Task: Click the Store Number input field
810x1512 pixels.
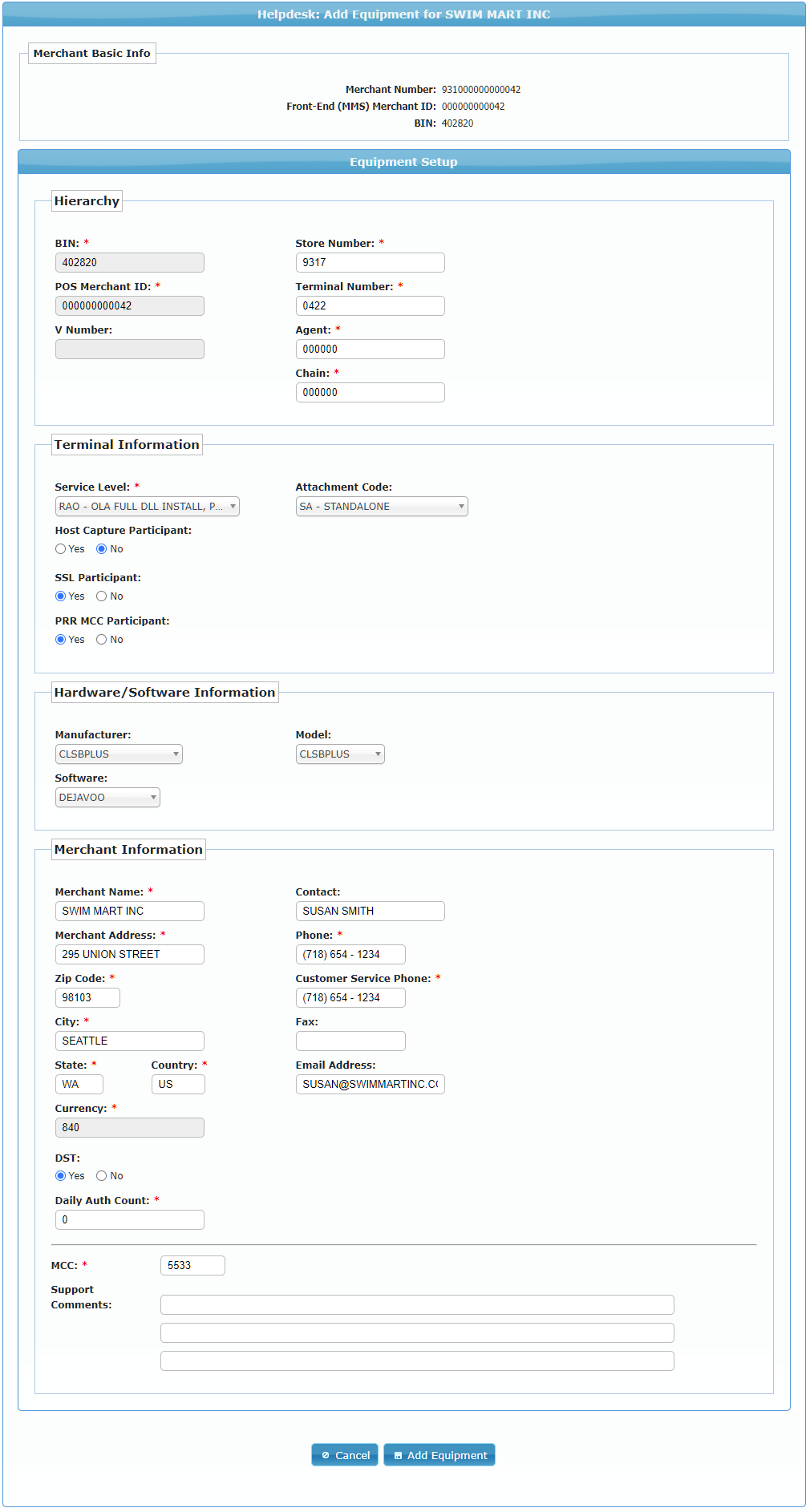Action: point(370,263)
